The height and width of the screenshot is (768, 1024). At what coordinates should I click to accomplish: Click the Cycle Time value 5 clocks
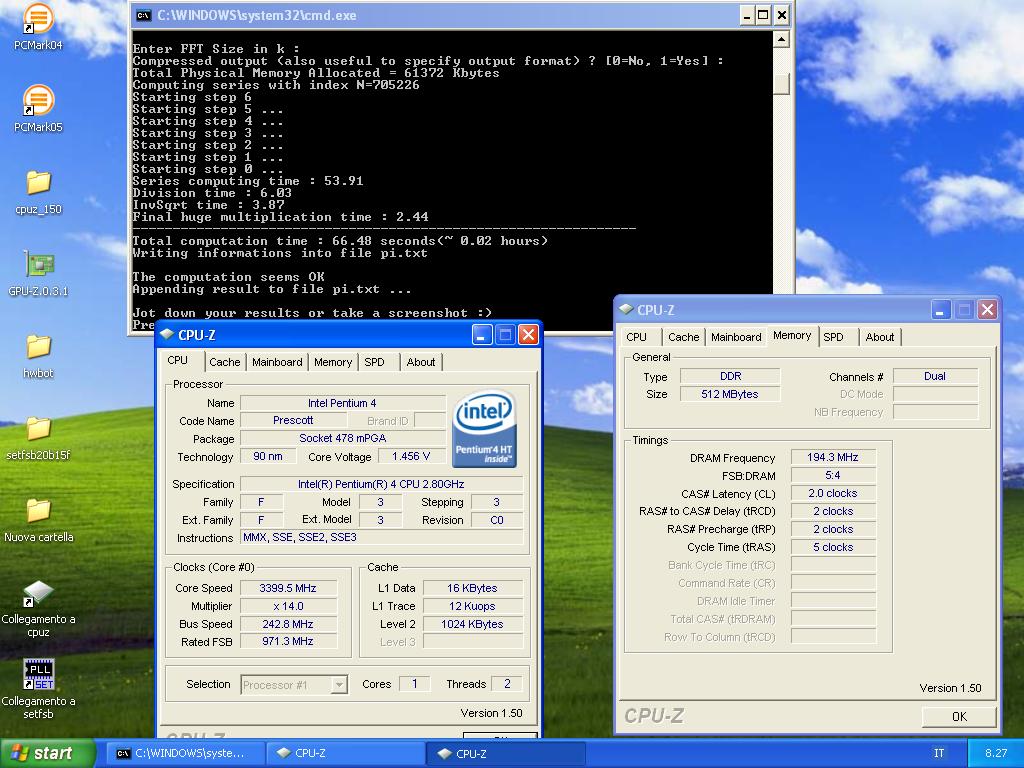coord(833,547)
